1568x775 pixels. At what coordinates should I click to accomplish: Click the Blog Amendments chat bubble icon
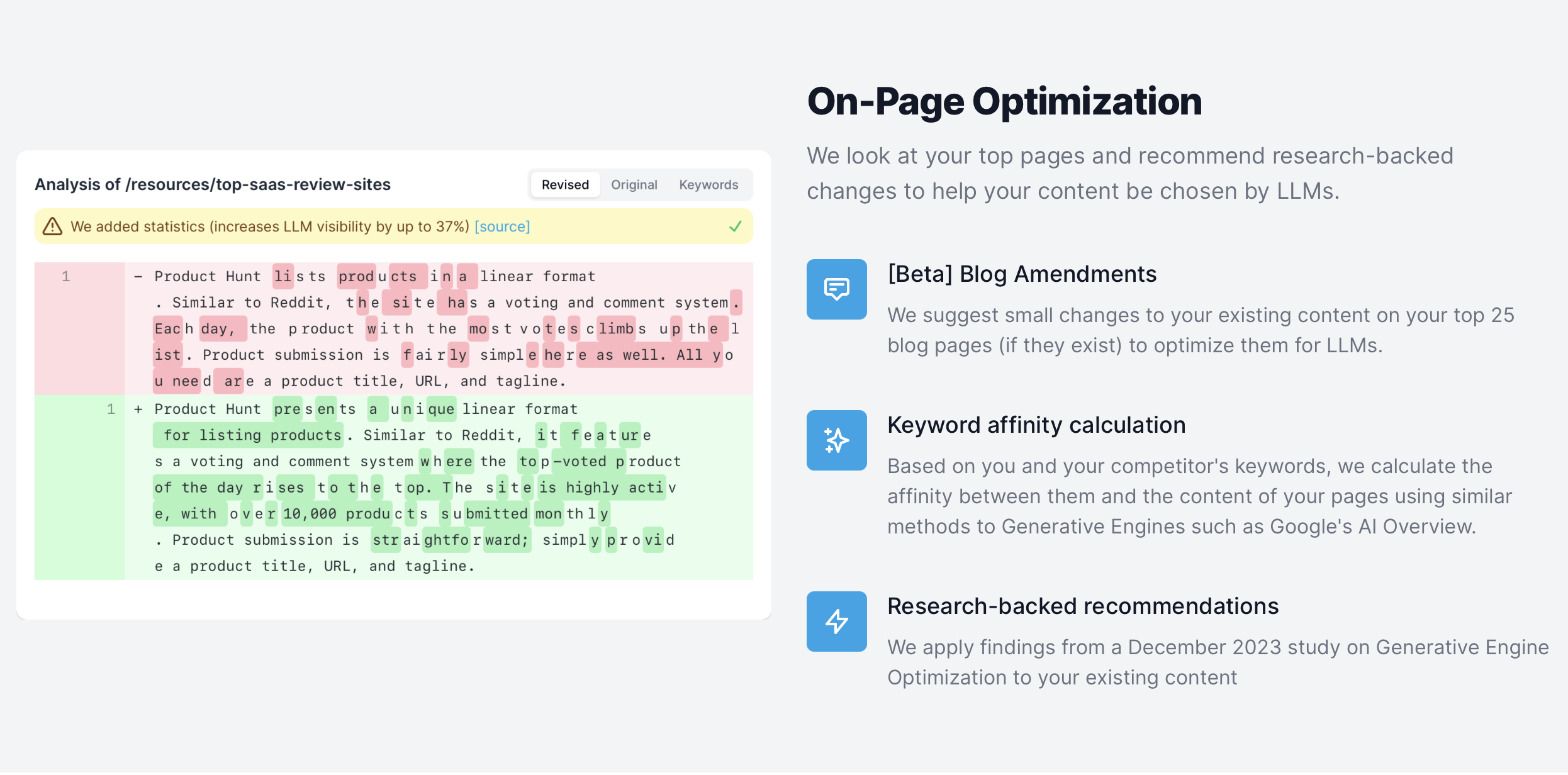836,289
